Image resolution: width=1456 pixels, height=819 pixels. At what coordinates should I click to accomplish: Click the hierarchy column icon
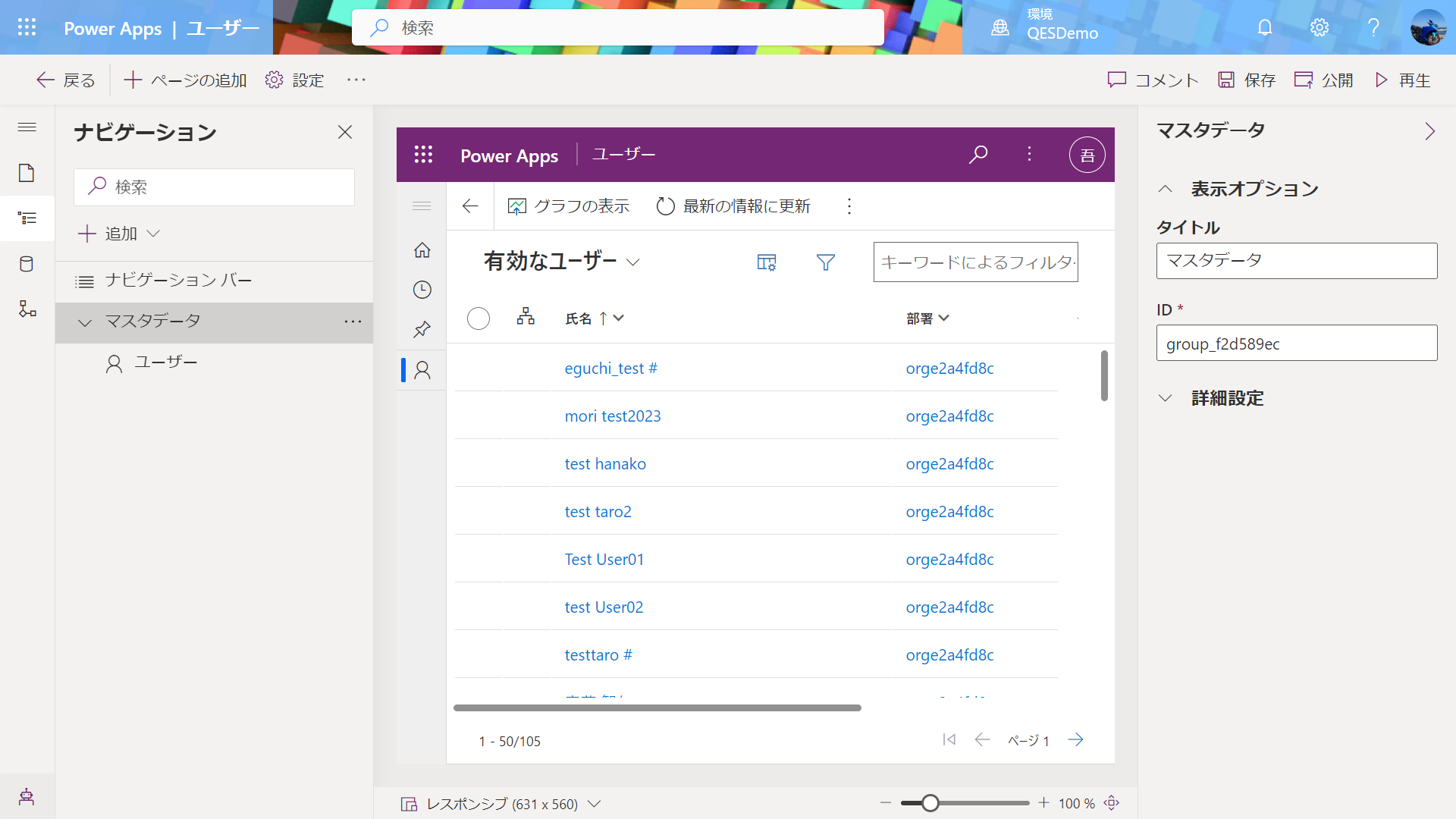coord(526,317)
